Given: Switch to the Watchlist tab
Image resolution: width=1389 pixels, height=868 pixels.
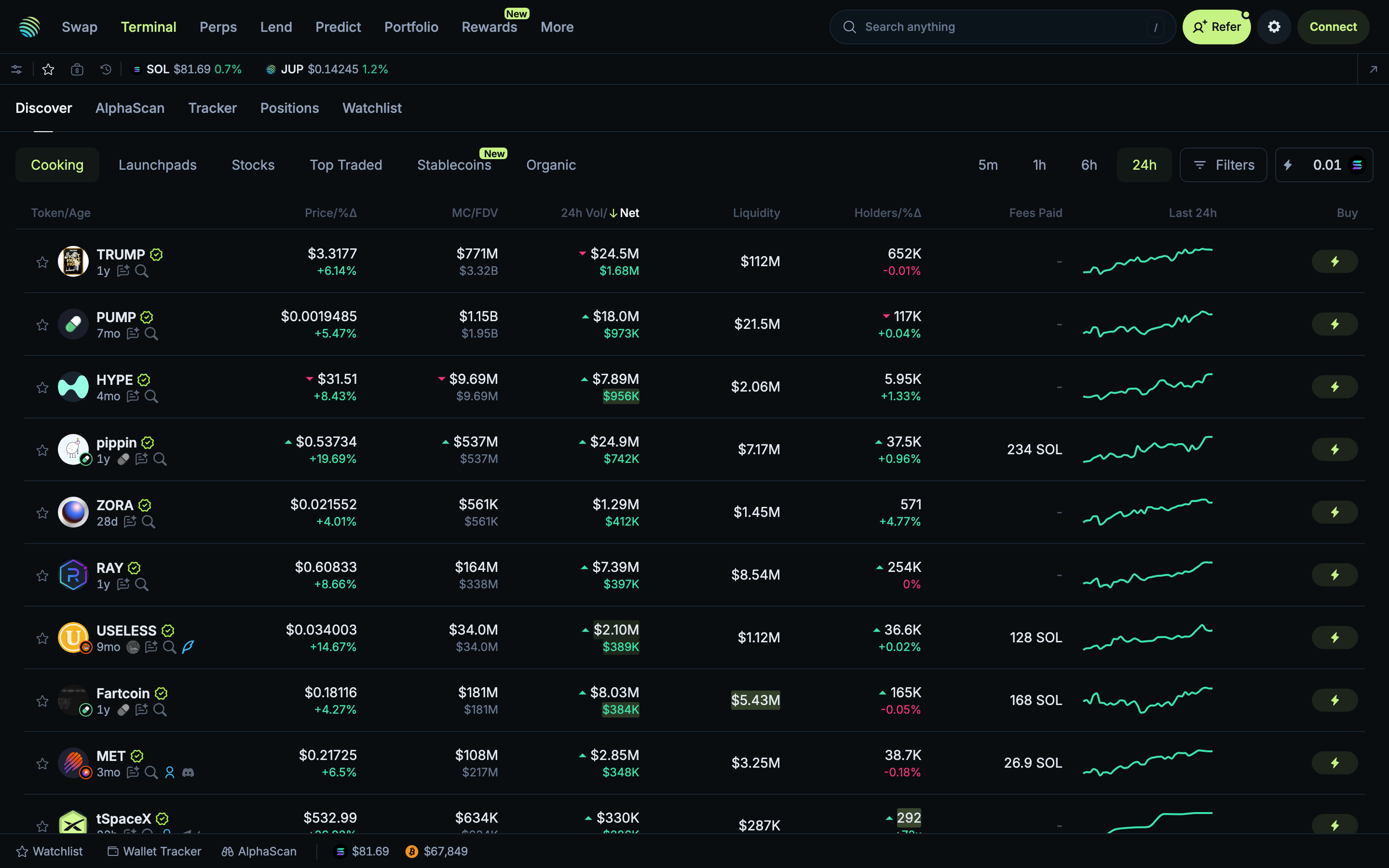Looking at the screenshot, I should pyautogui.click(x=371, y=108).
